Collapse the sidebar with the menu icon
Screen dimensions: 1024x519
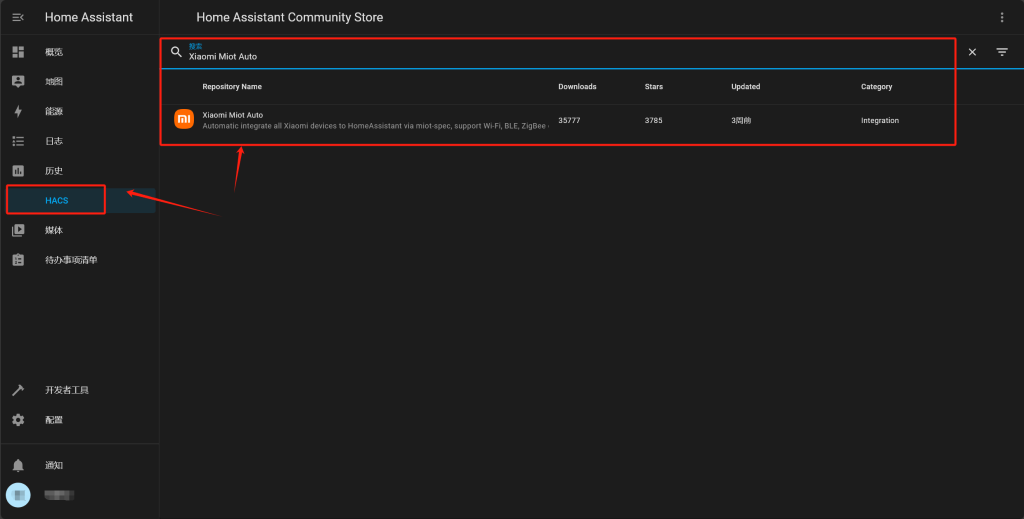tap(18, 18)
